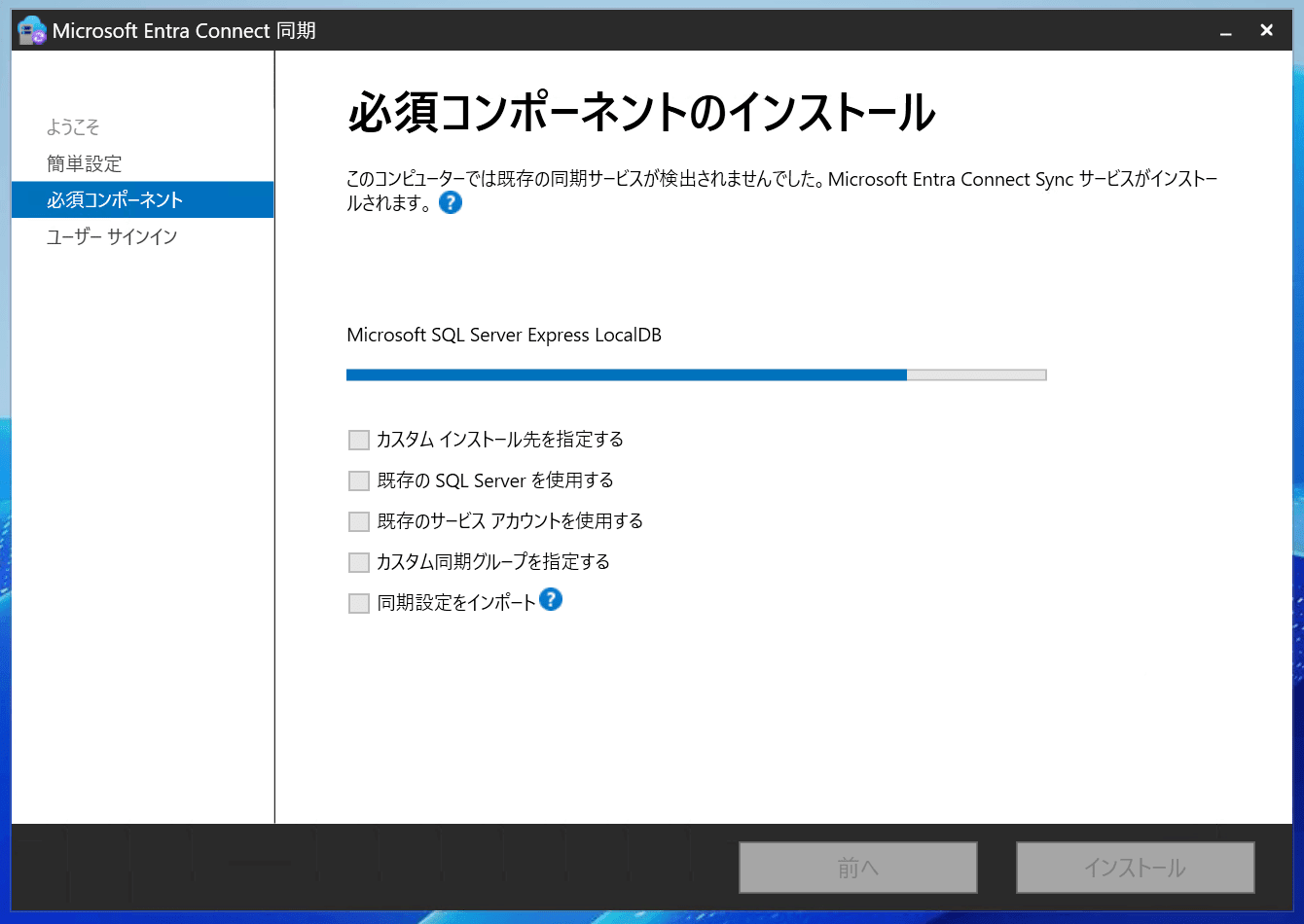Go to the ようこそ step in sidebar

pos(73,127)
